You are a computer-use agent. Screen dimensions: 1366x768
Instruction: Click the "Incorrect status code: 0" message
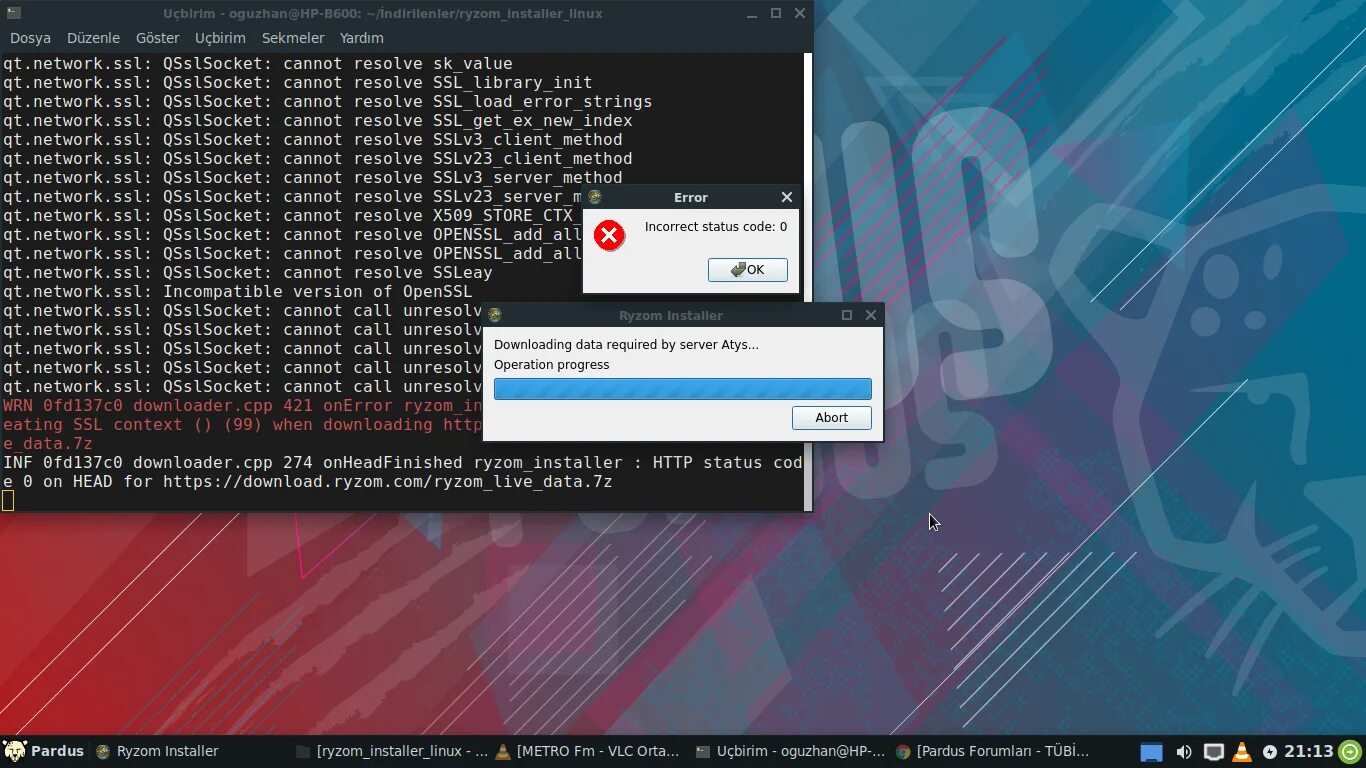(716, 227)
